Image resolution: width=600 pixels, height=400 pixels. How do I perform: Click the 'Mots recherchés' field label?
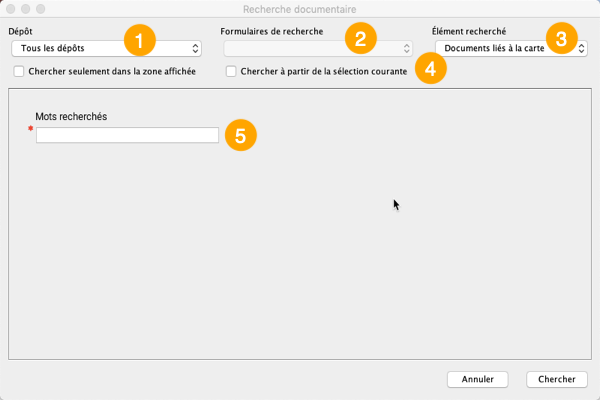coord(71,117)
